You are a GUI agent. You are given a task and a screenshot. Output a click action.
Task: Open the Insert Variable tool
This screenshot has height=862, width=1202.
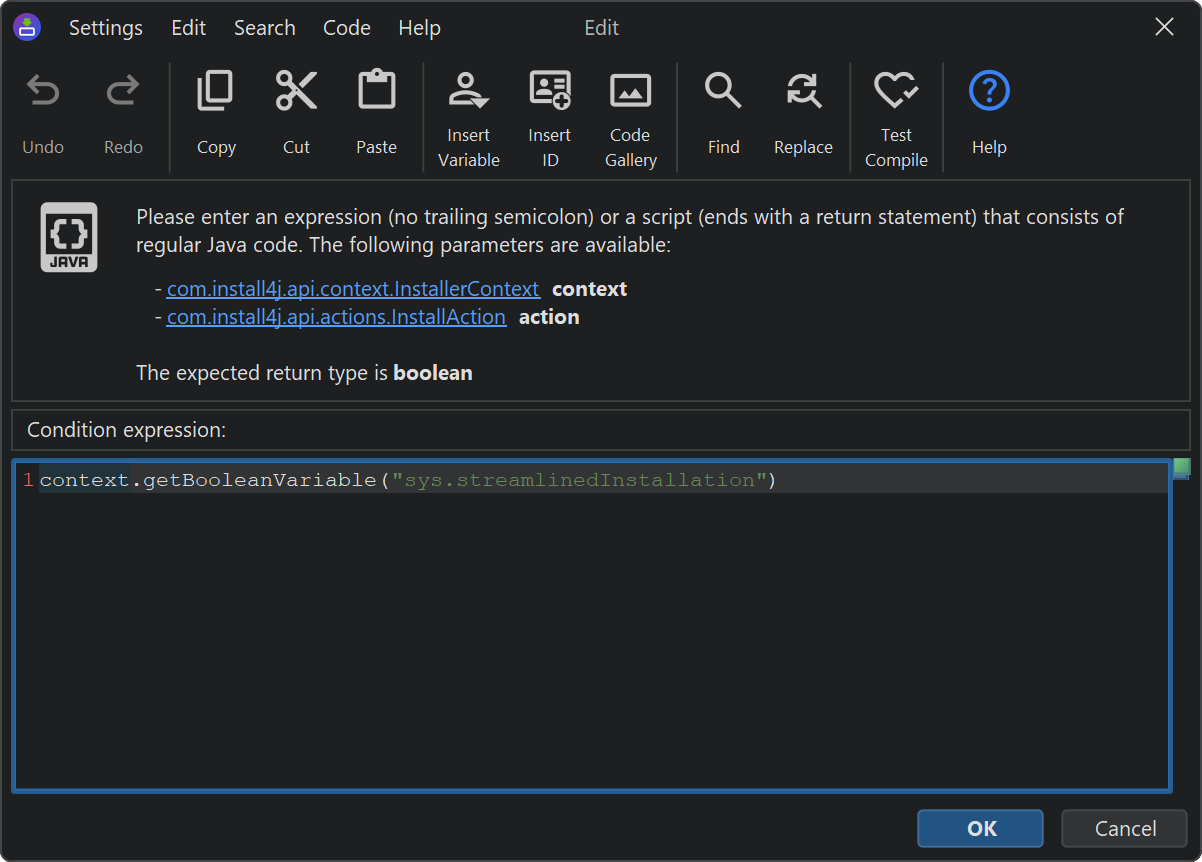[468, 93]
